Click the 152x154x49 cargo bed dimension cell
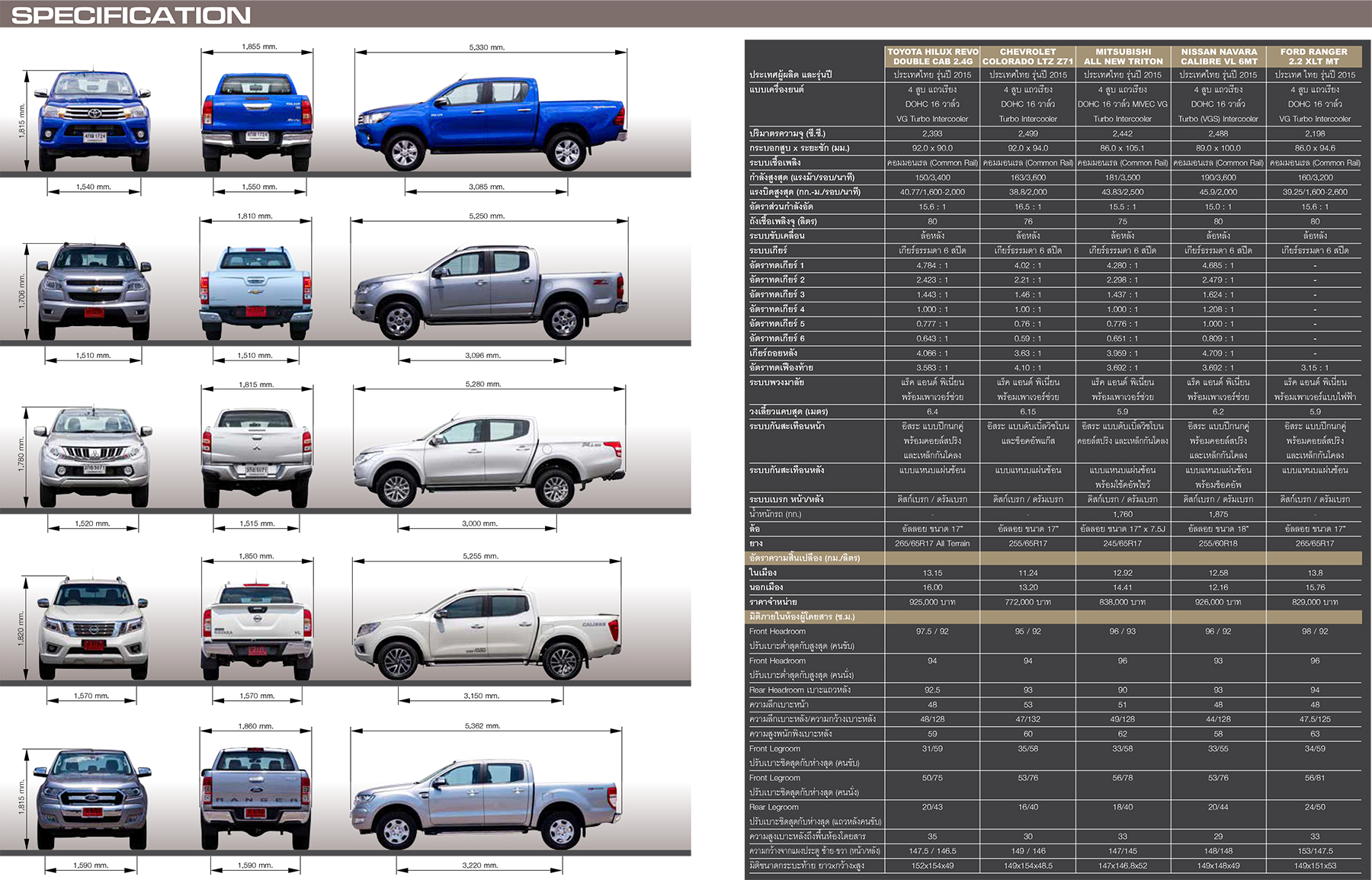 coord(932,866)
